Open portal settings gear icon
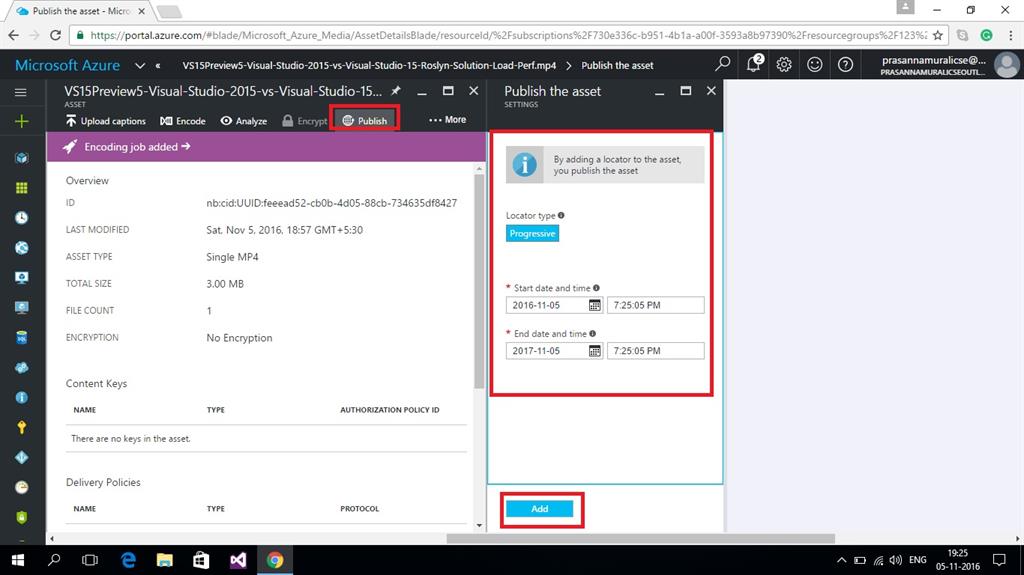 point(784,64)
